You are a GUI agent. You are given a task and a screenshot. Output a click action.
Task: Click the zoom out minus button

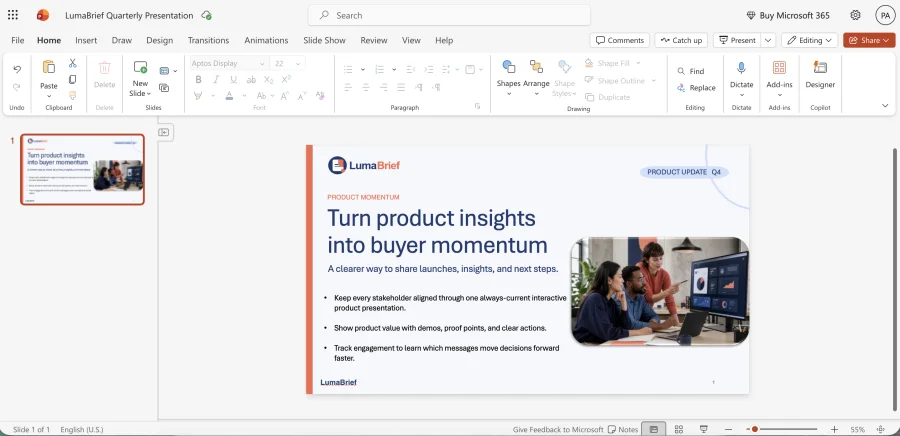[728, 429]
